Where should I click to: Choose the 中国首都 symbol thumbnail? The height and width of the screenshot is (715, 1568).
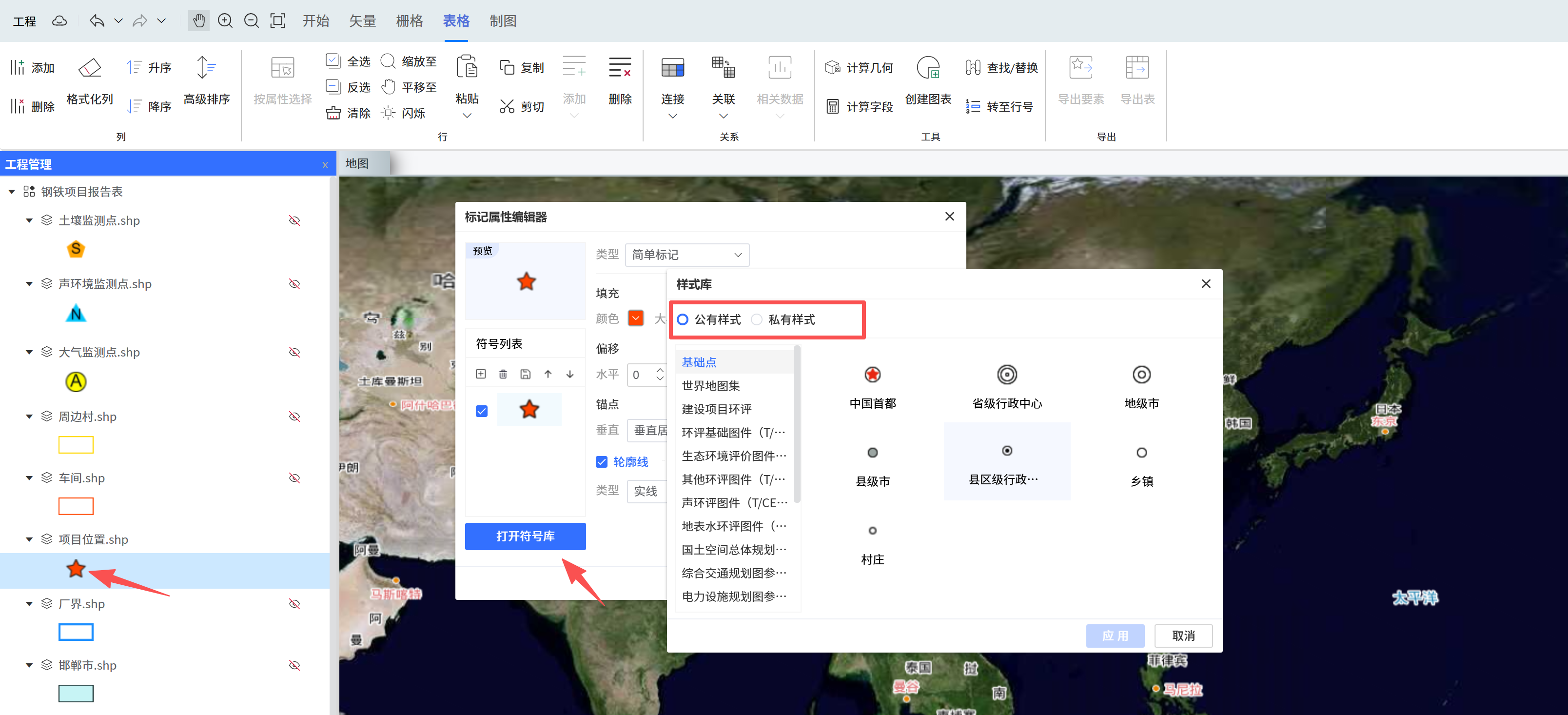click(872, 375)
